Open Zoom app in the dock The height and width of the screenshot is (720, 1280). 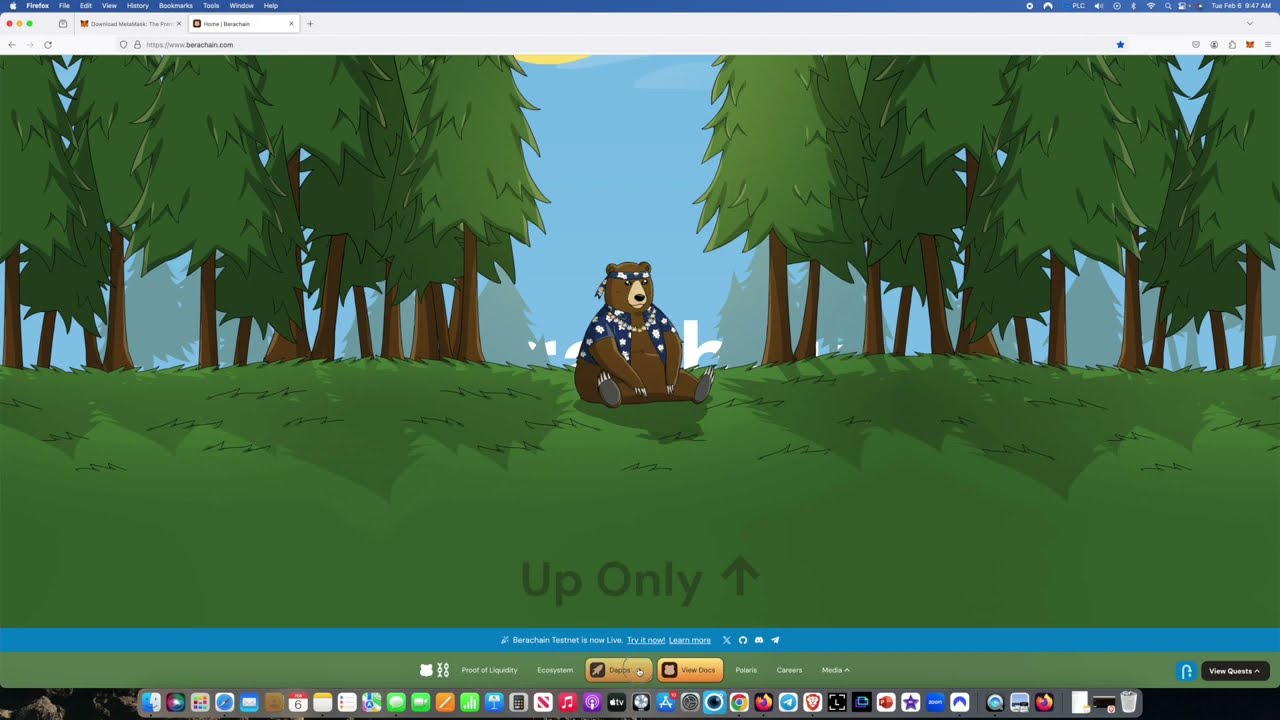click(935, 703)
